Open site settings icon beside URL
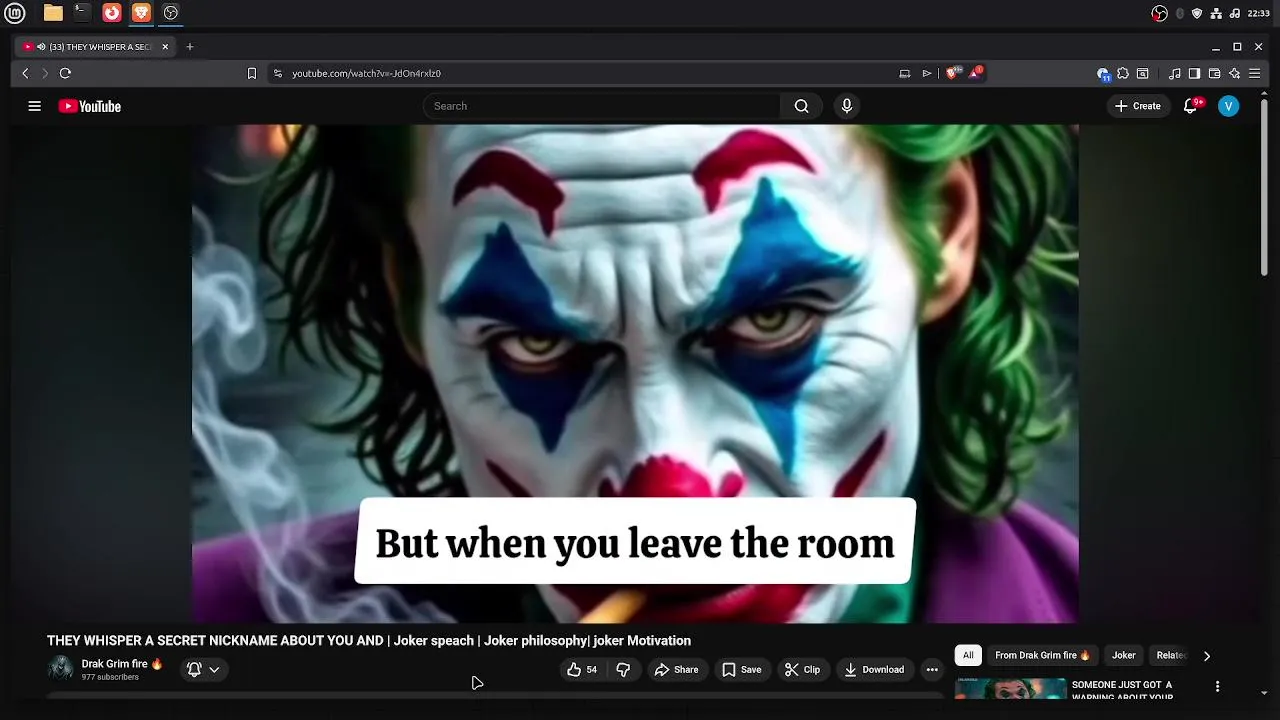The width and height of the screenshot is (1280, 720). pyautogui.click(x=278, y=73)
